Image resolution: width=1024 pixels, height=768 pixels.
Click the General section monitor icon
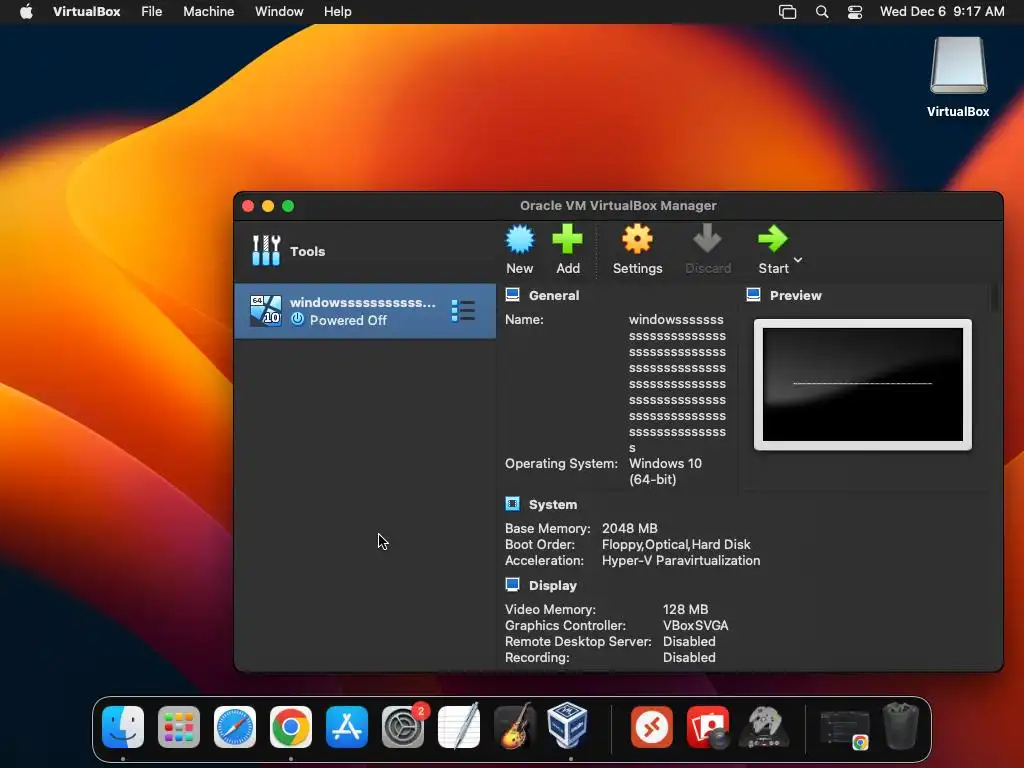click(x=513, y=295)
